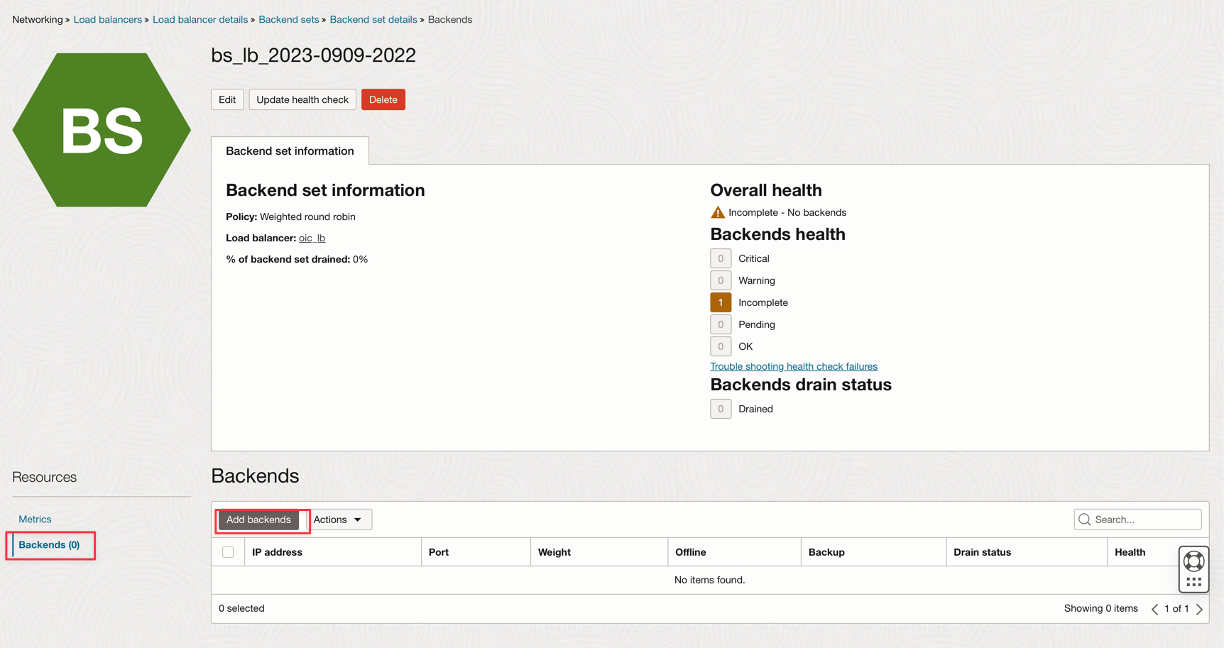Screen dimensions: 1224x648
Task: Select Backends (0) in Resources
Action: click(x=49, y=545)
